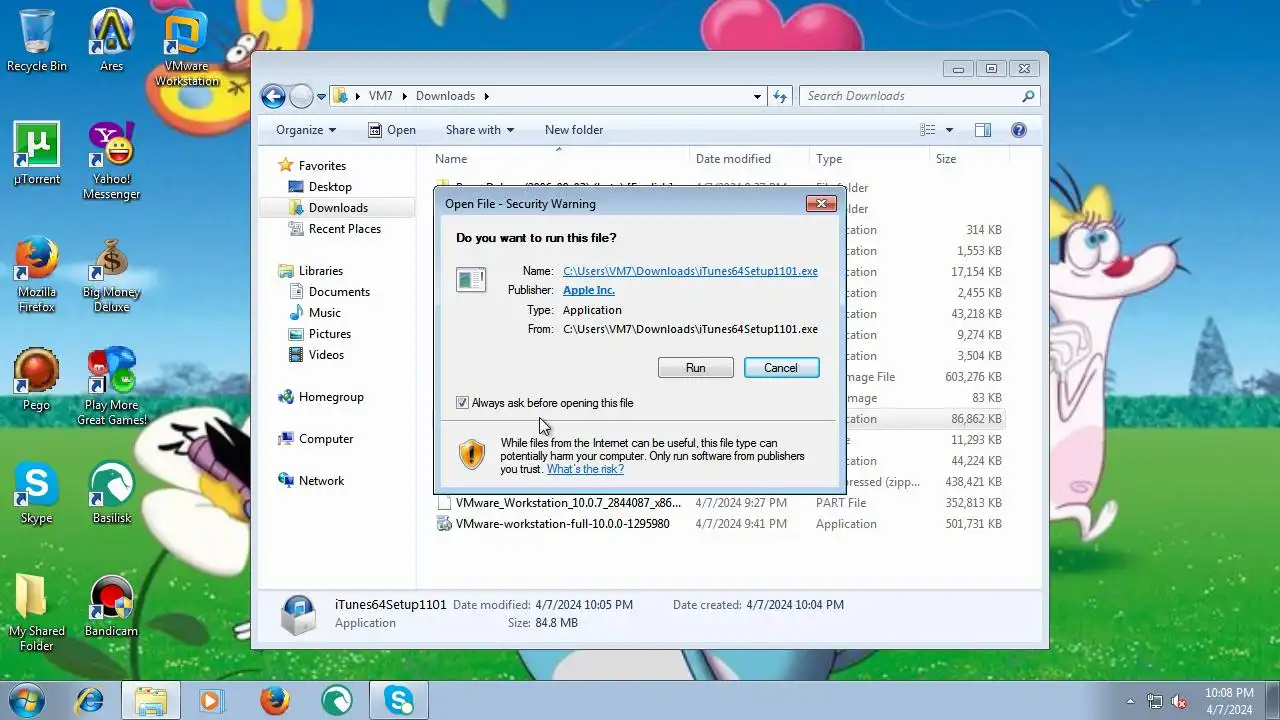Image resolution: width=1280 pixels, height=720 pixels.
Task: Switch to Windows Explorer taskbar button
Action: click(x=151, y=700)
